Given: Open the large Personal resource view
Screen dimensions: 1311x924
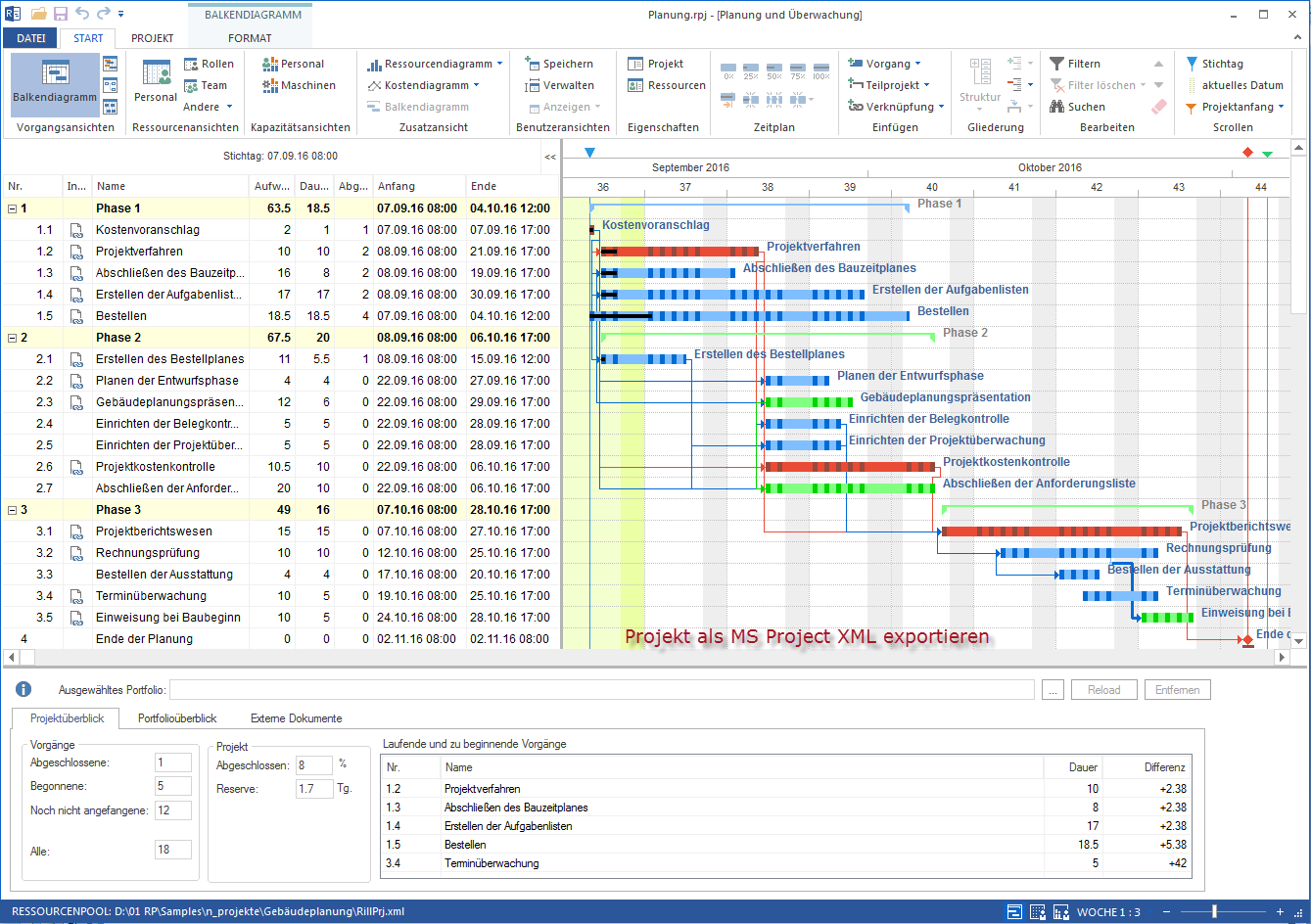Looking at the screenshot, I should tap(156, 81).
